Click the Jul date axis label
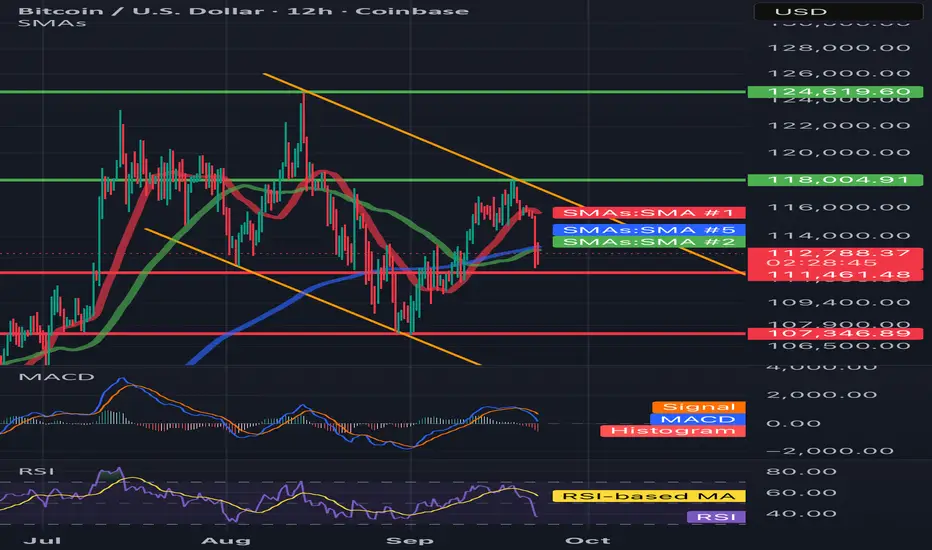The image size is (932, 550). click(42, 540)
